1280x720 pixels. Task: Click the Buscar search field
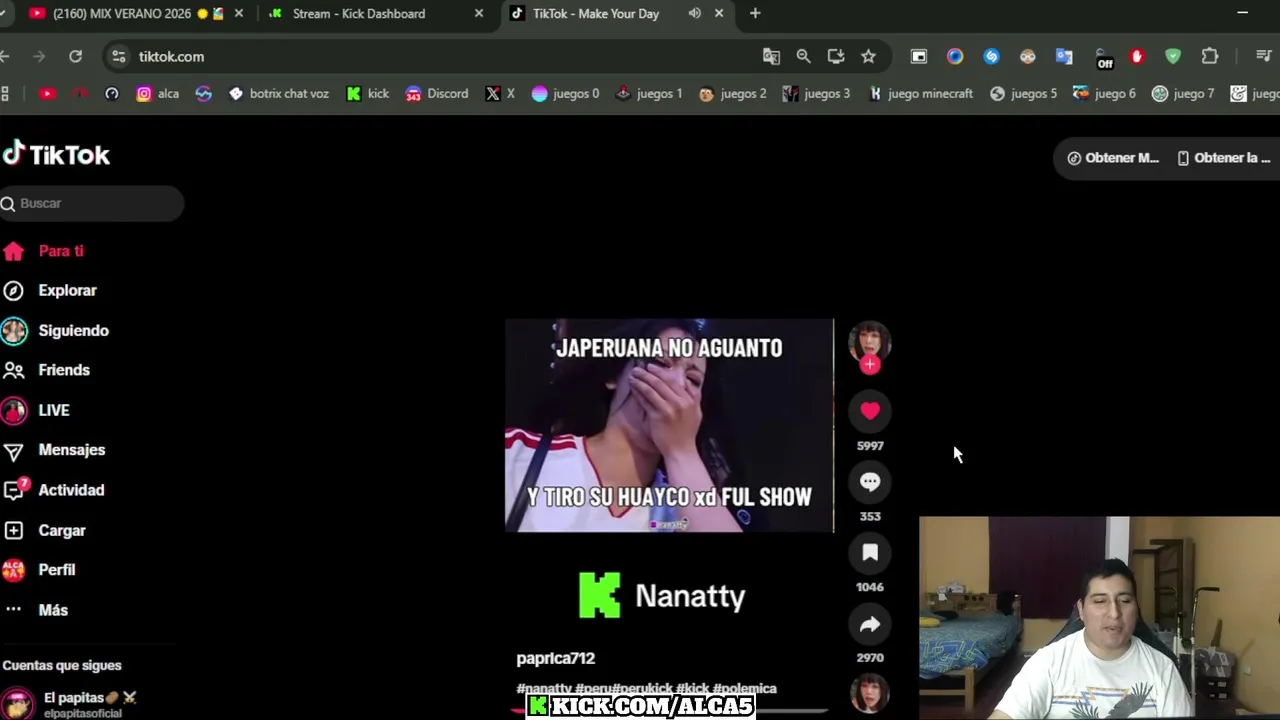pyautogui.click(x=92, y=203)
